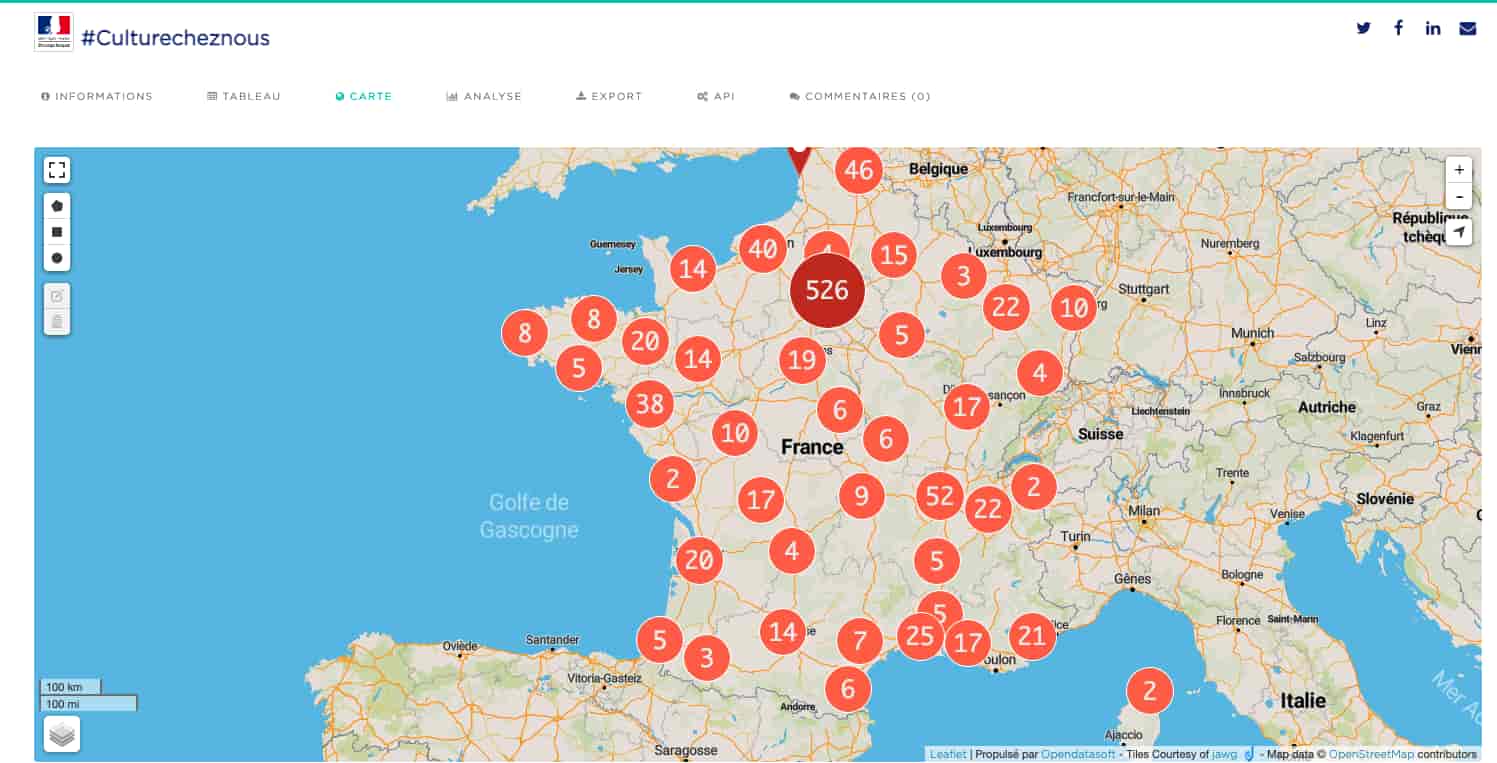
Task: Share on Twitter
Action: click(x=1363, y=28)
